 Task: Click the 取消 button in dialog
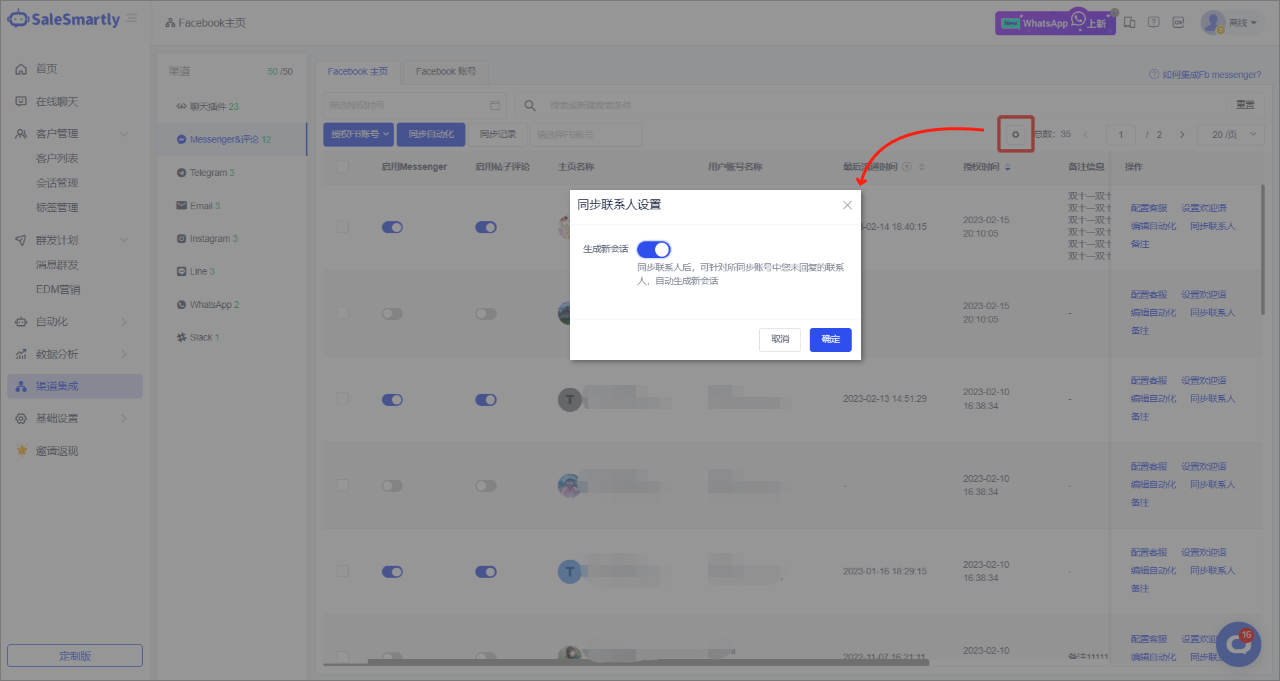pos(779,339)
